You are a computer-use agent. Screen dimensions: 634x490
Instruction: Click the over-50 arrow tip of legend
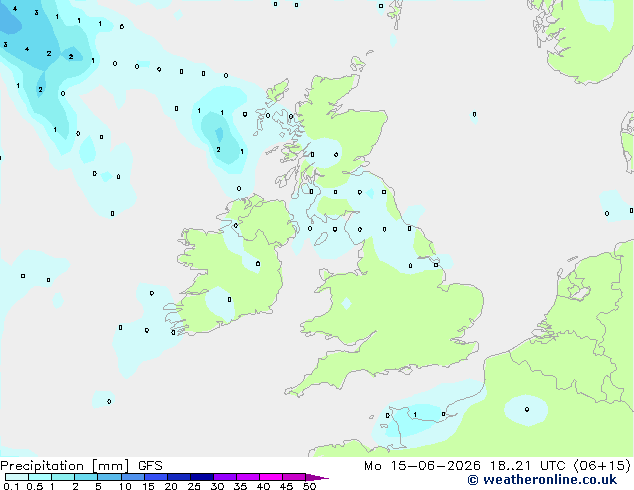tap(317, 477)
